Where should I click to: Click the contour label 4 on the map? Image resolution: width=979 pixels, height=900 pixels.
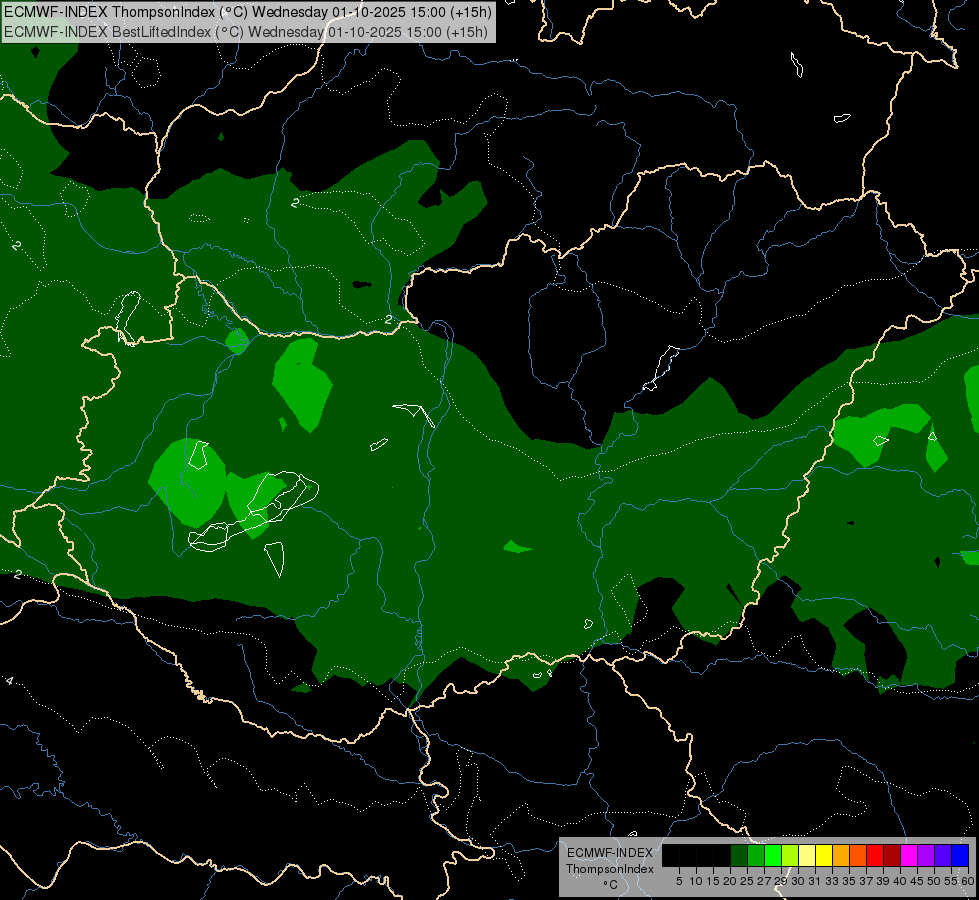[x=9, y=680]
